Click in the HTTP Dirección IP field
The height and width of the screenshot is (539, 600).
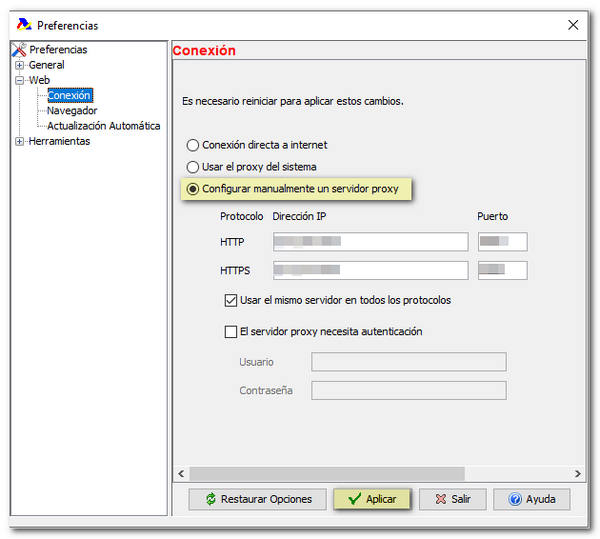(x=370, y=242)
